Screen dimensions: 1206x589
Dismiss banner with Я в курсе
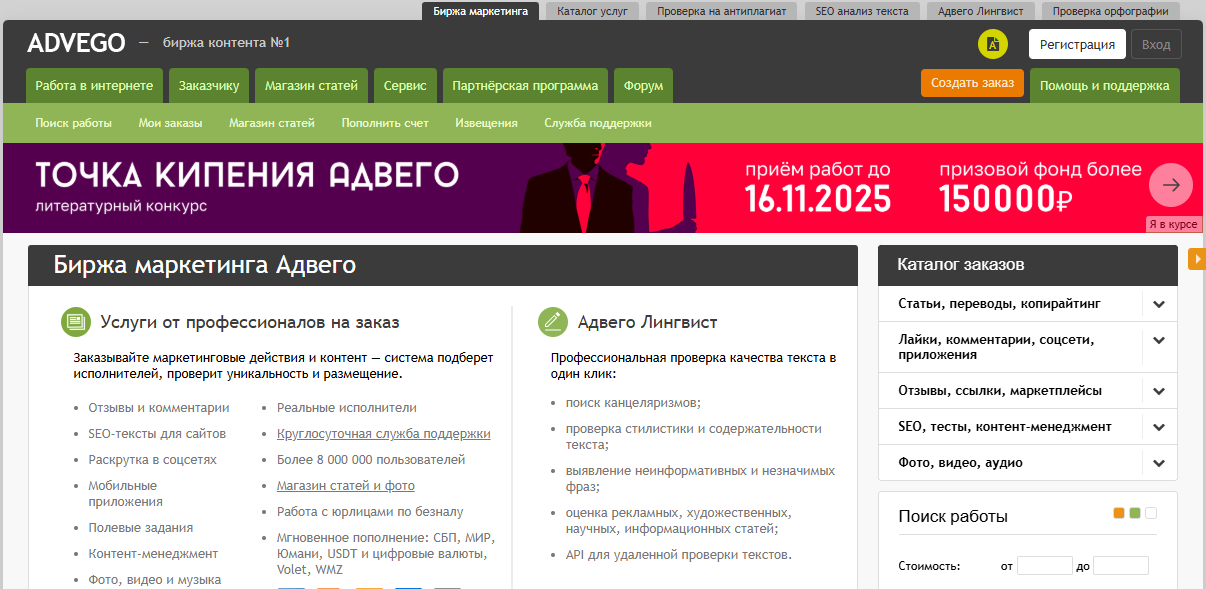point(1173,224)
